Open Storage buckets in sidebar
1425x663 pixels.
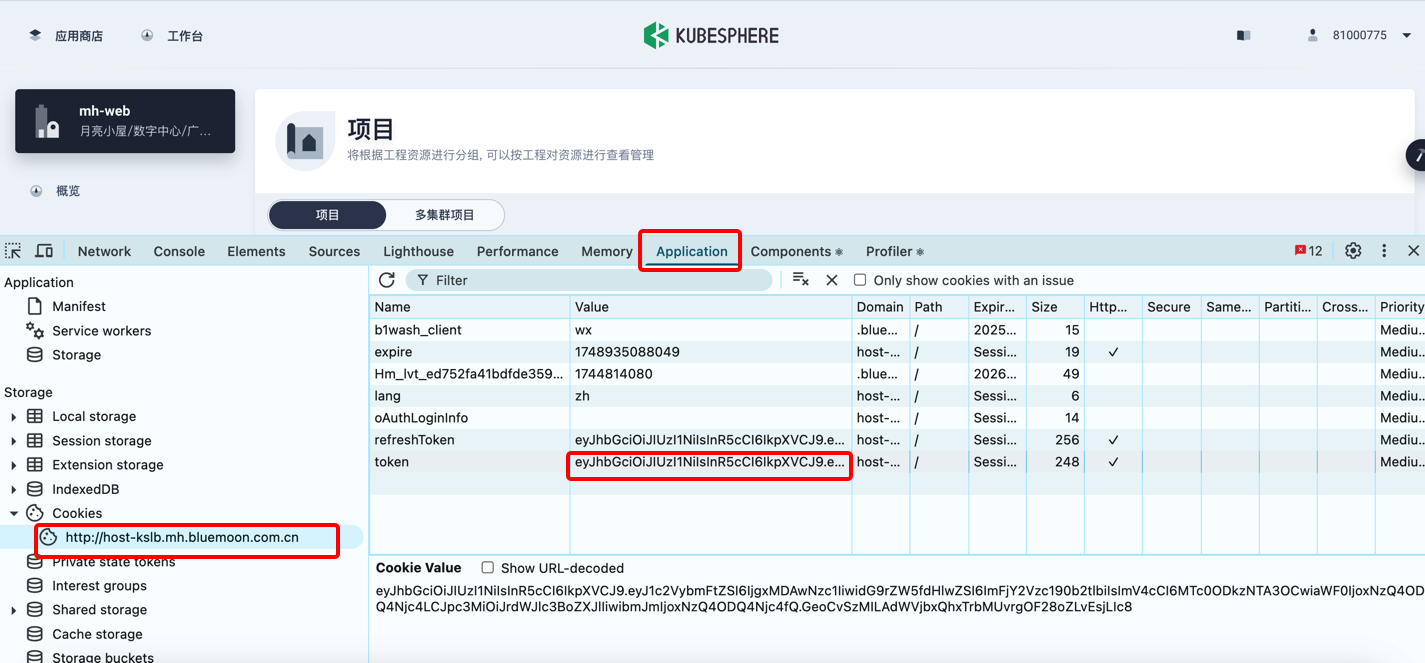click(x=103, y=657)
